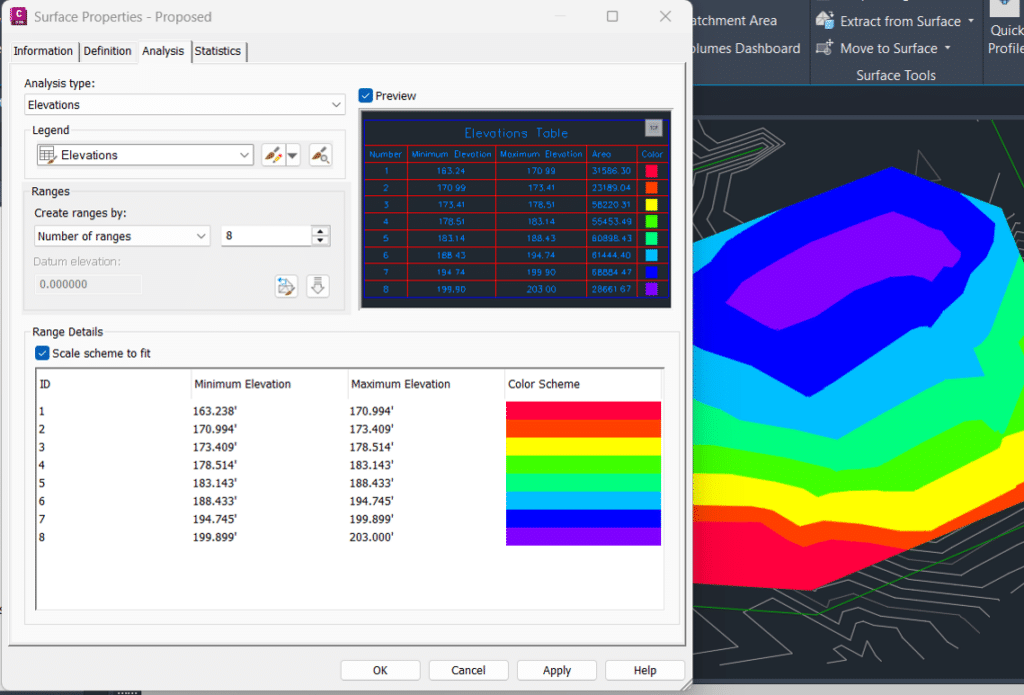Uncheck Scale scheme to fit

42,353
